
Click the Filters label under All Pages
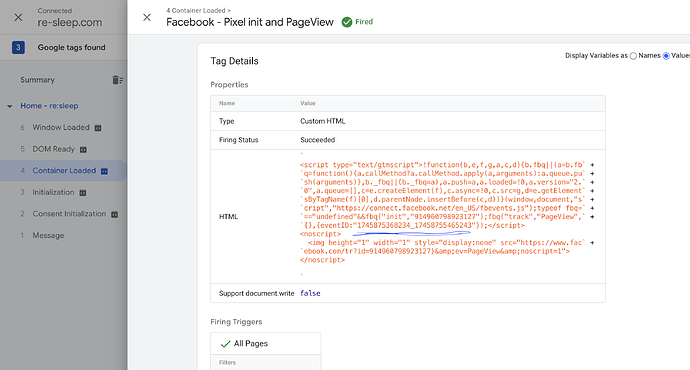click(227, 363)
